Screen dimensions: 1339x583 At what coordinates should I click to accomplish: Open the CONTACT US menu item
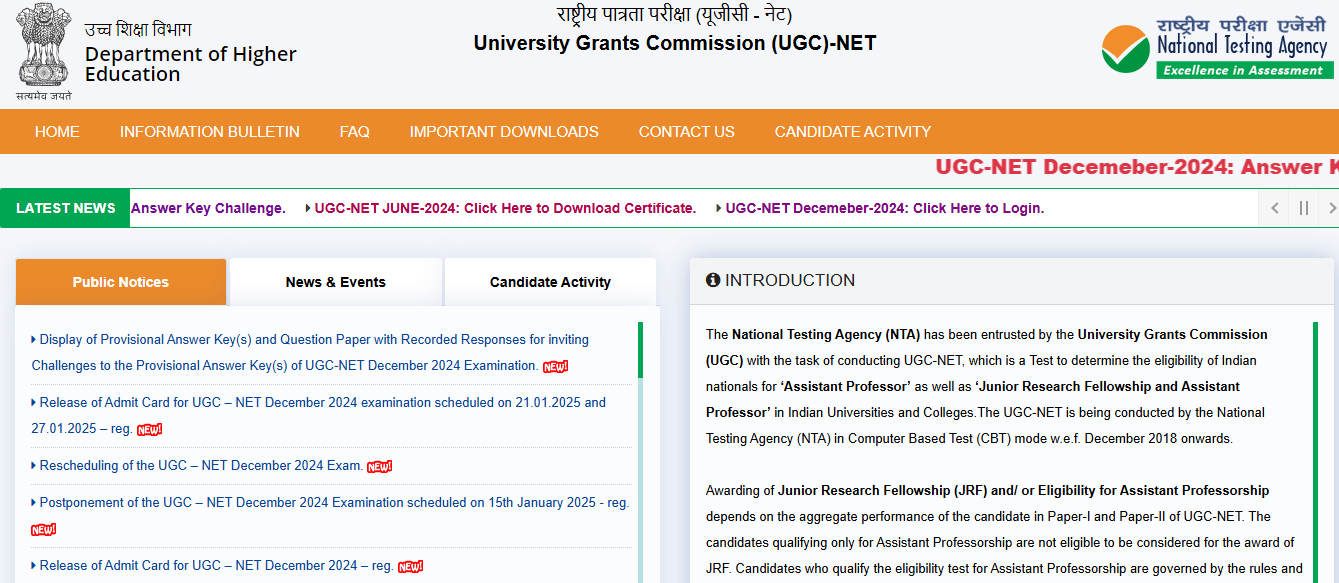pyautogui.click(x=686, y=131)
